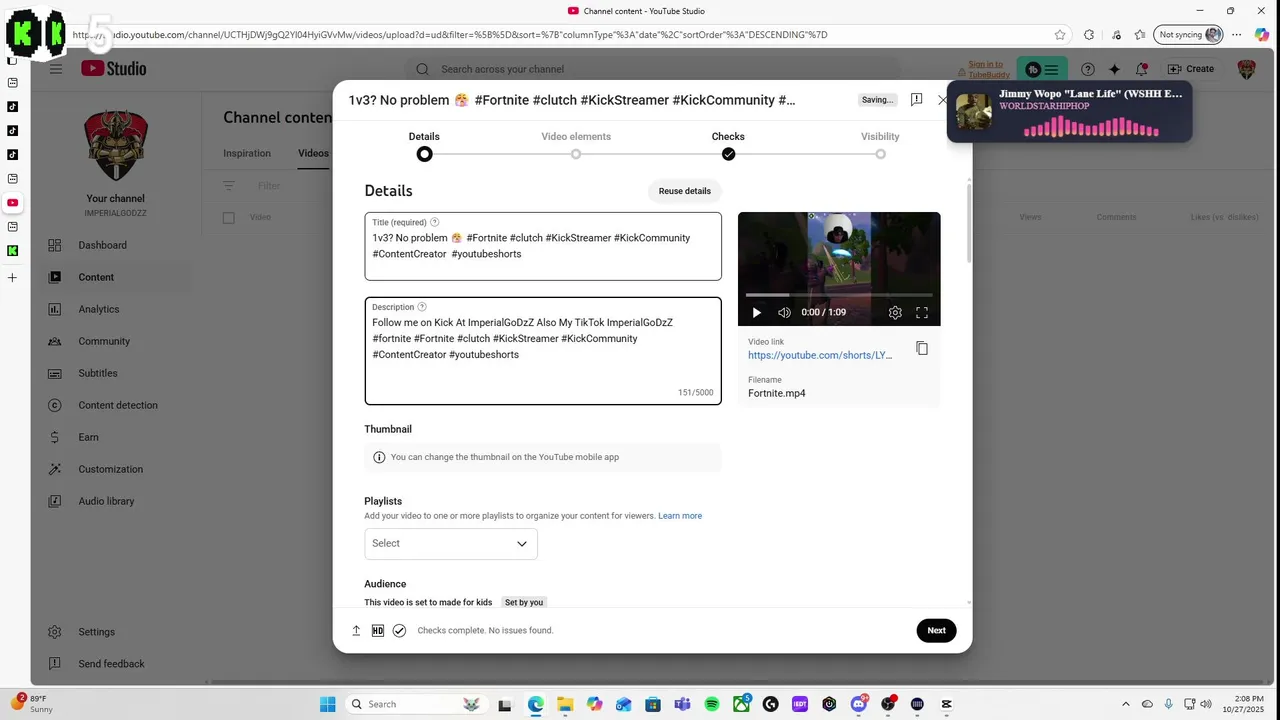Viewport: 1280px width, 720px height.
Task: Click the Create button
Action: tap(1190, 69)
